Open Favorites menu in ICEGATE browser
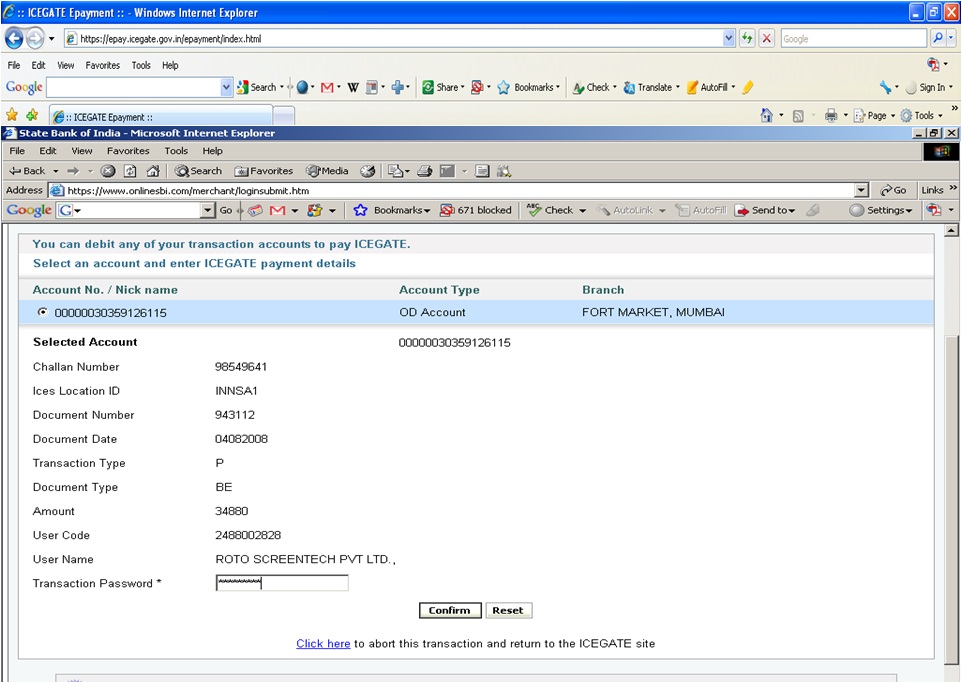Screen dimensions: 962x682 click(x=102, y=65)
